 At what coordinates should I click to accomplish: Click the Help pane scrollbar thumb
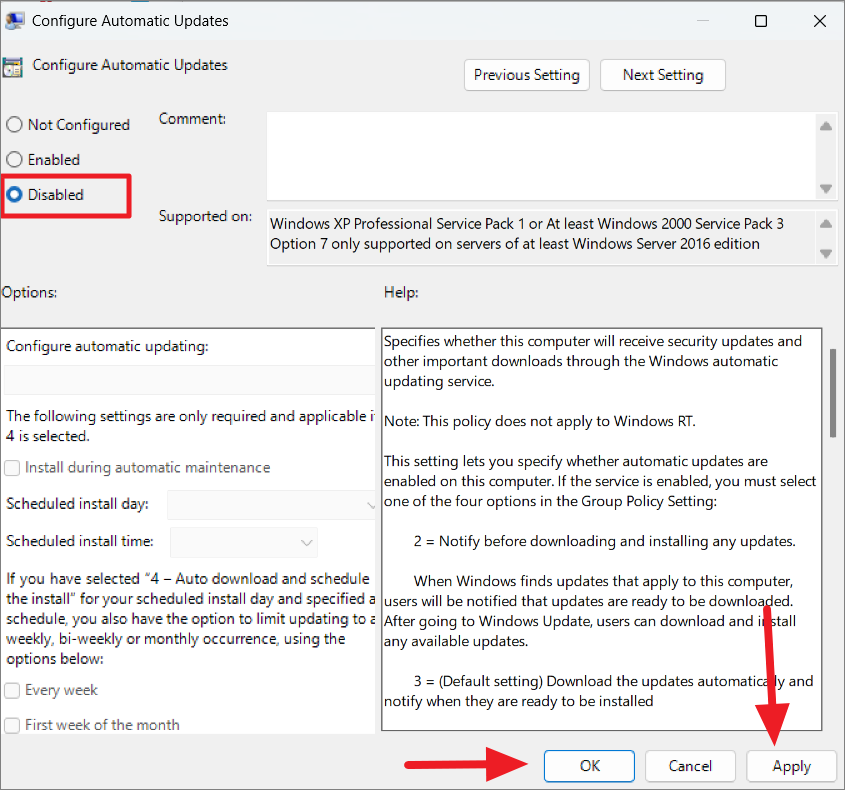pyautogui.click(x=833, y=393)
